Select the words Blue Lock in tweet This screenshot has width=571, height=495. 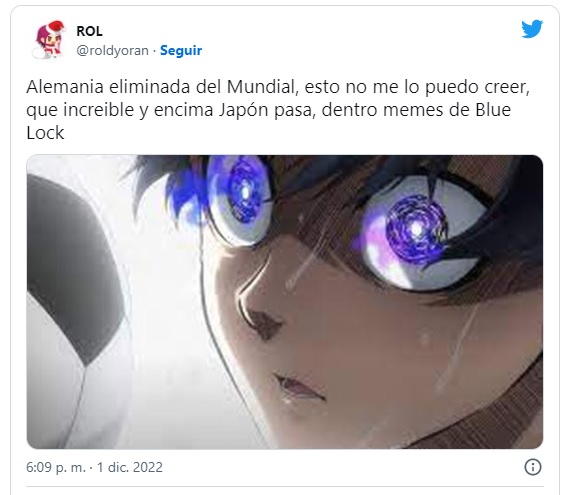269,121
